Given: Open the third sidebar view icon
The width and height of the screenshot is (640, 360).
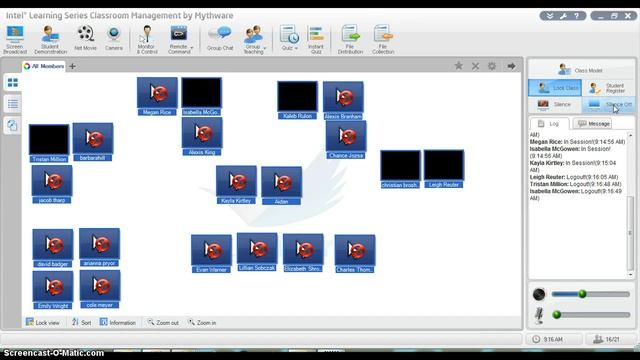Looking at the screenshot, I should 13,125.
